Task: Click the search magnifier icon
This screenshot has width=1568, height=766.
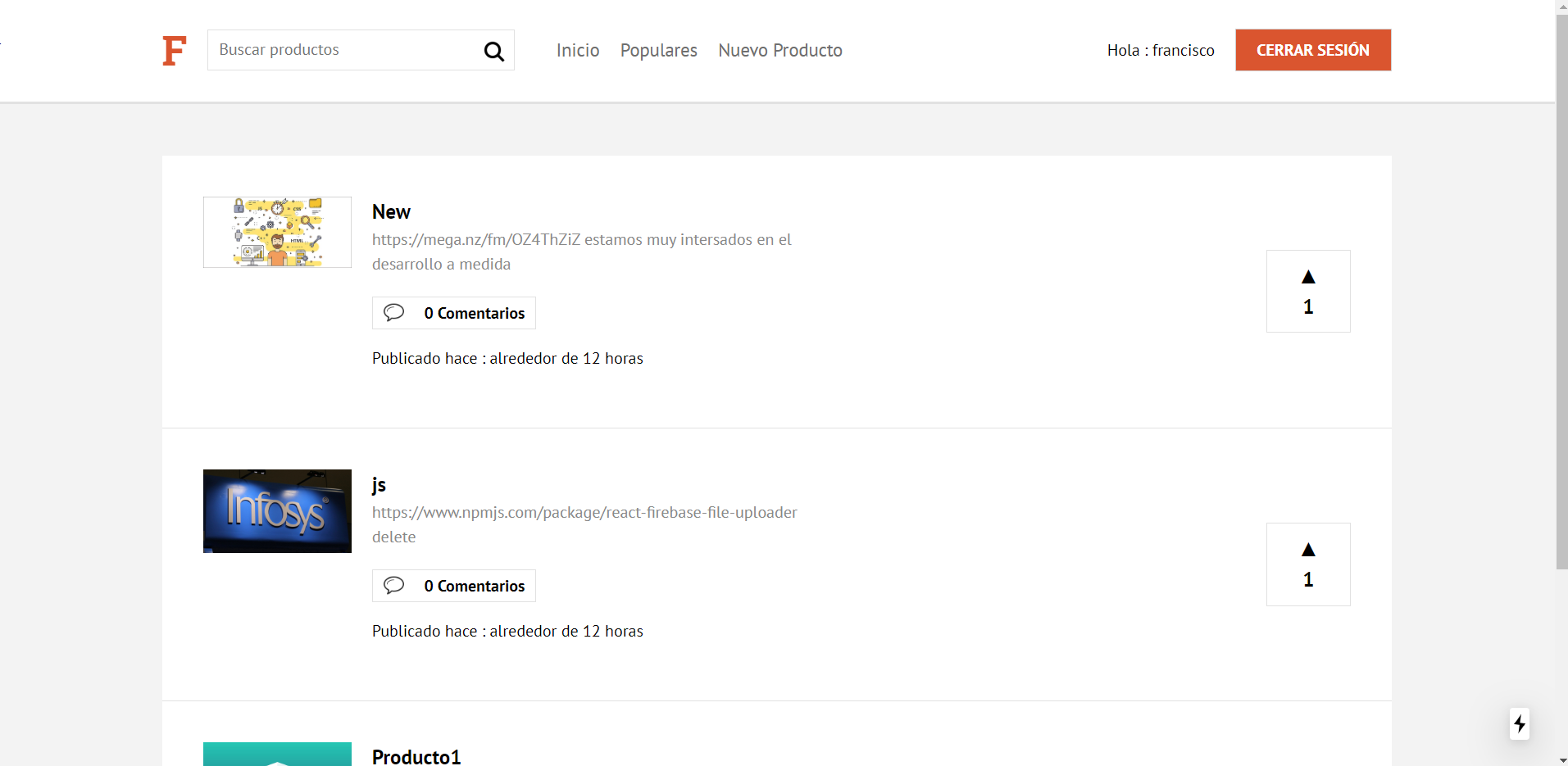Action: tap(493, 51)
